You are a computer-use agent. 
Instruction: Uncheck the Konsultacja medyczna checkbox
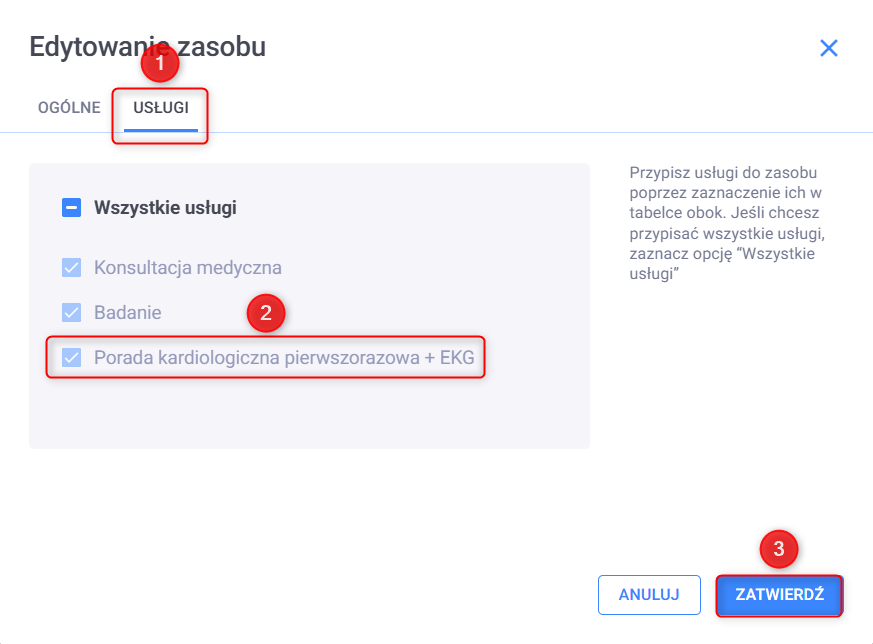pyautogui.click(x=72, y=268)
